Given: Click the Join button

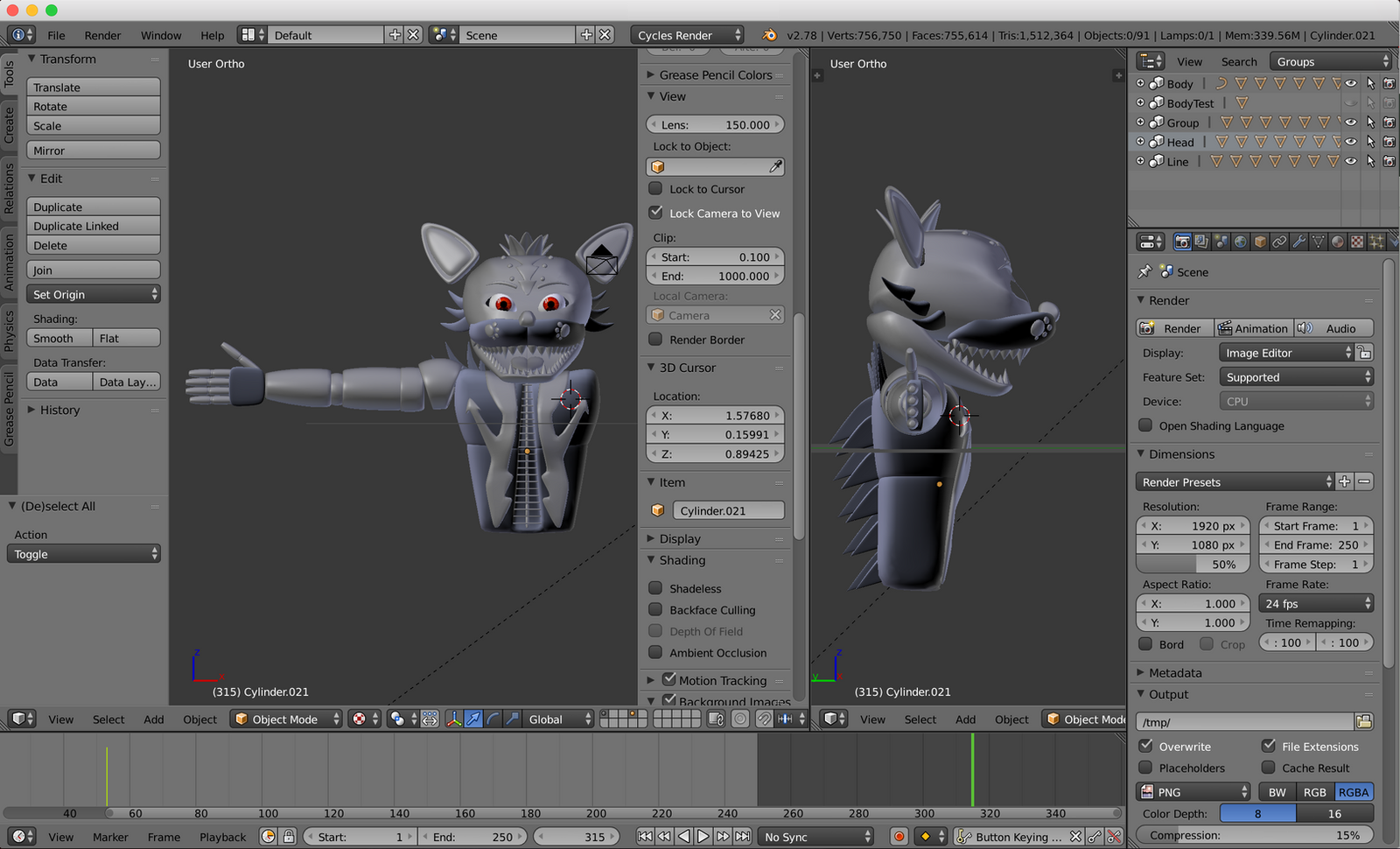Looking at the screenshot, I should point(94,270).
